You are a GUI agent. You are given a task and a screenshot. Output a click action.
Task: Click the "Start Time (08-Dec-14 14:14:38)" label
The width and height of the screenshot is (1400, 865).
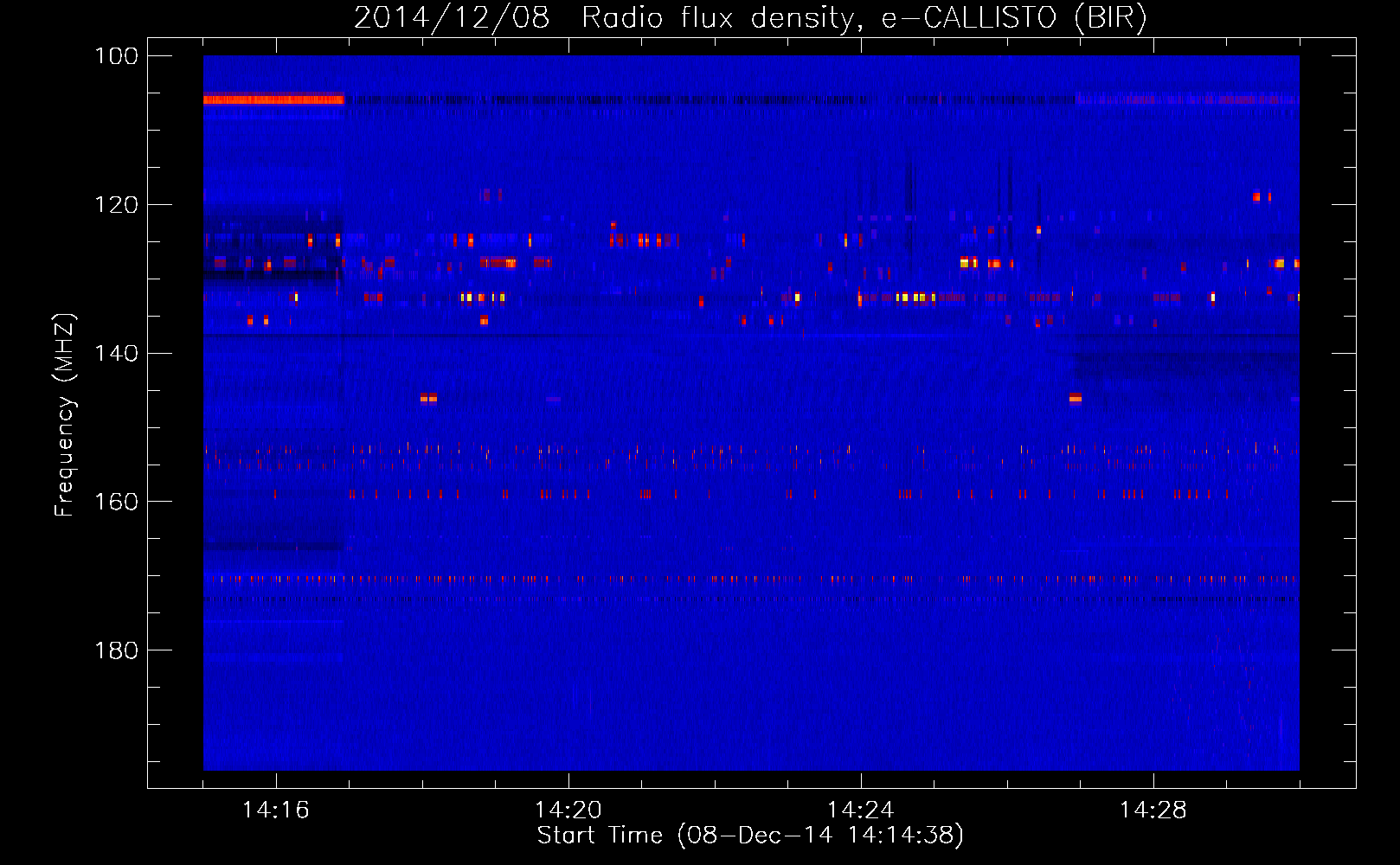(750, 836)
